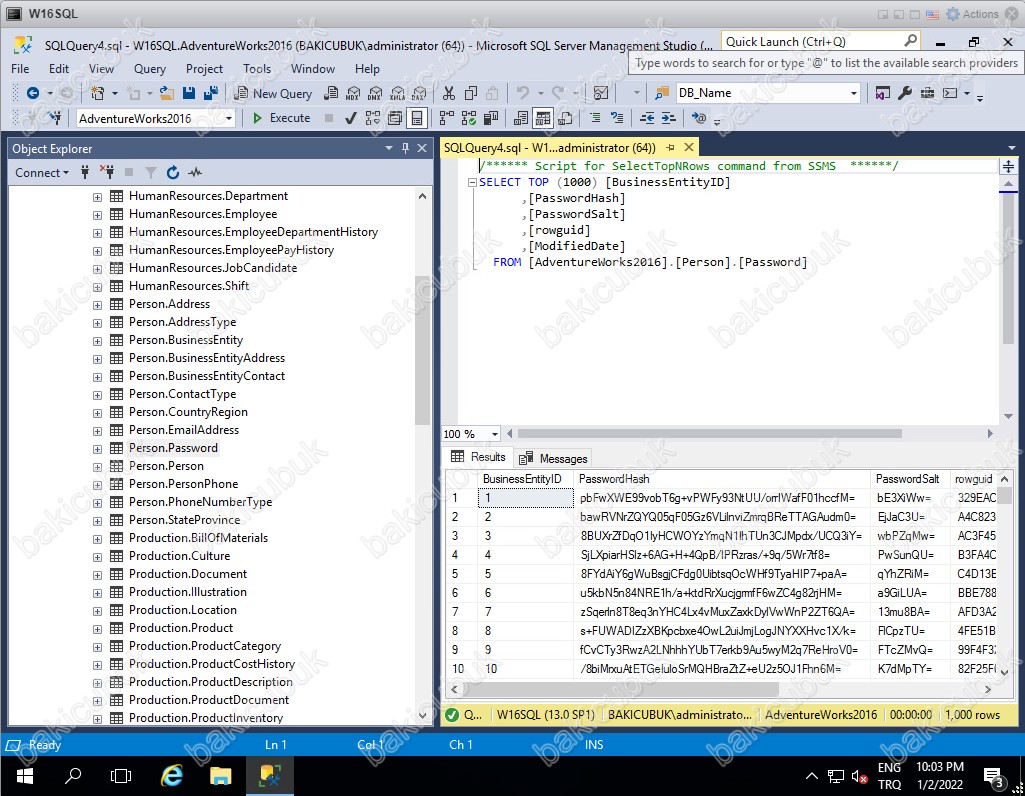Click Object Explorer Activity Monitor icon
The image size is (1025, 796).
pos(195,173)
